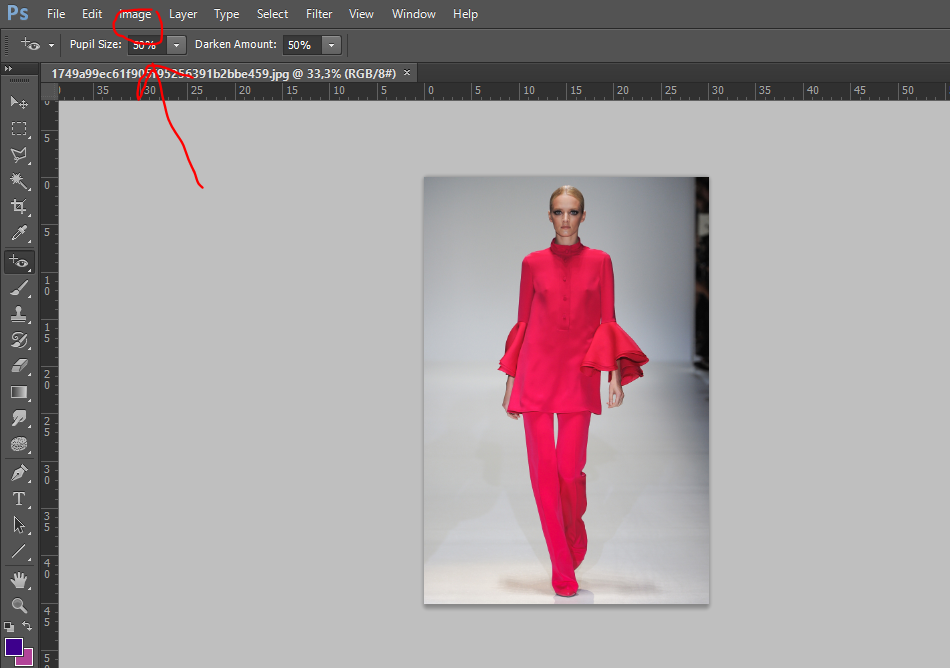Select the Gradient tool
Image resolution: width=950 pixels, height=668 pixels.
pyautogui.click(x=19, y=392)
